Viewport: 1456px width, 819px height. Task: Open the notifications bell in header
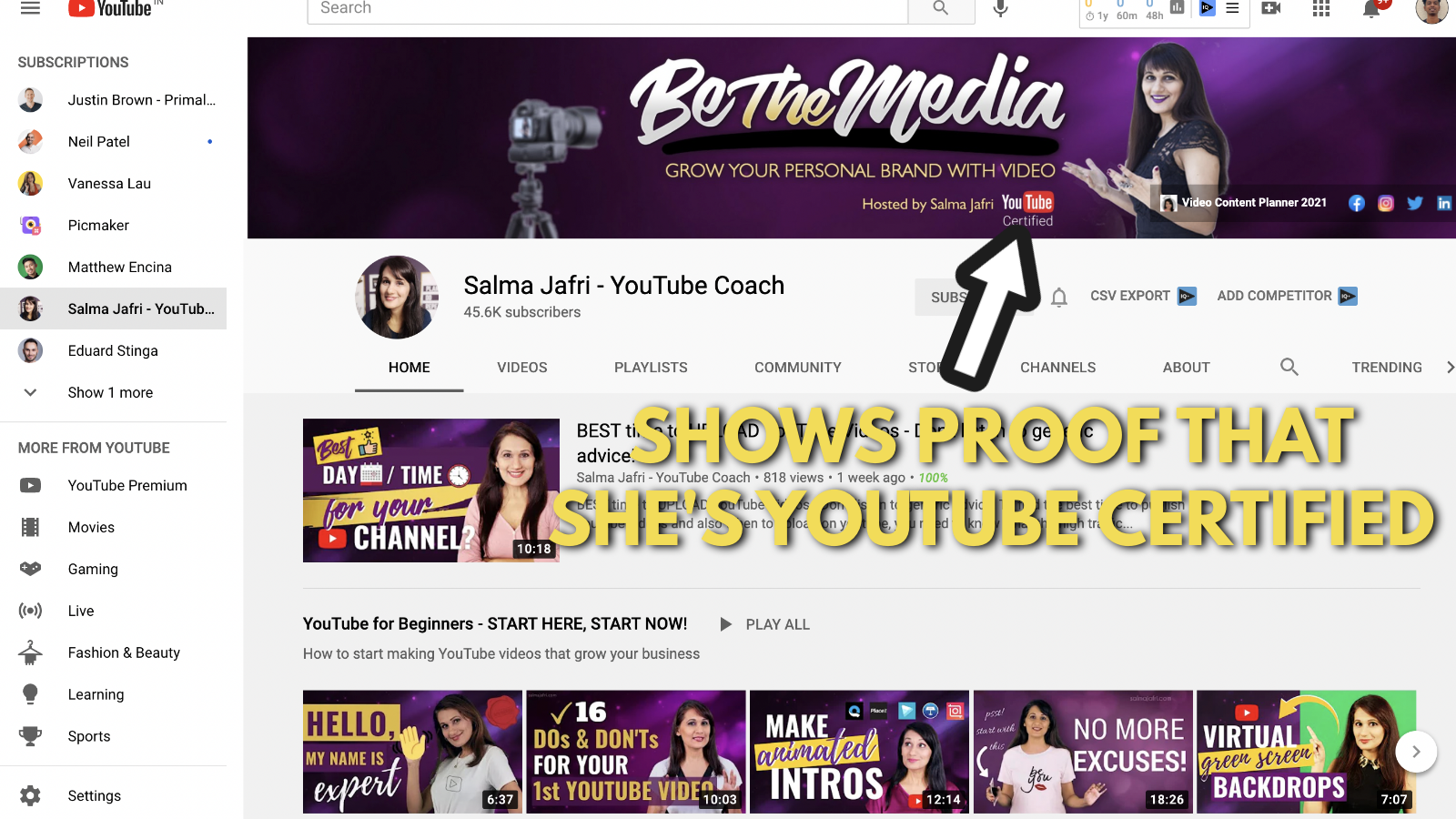point(1371,9)
